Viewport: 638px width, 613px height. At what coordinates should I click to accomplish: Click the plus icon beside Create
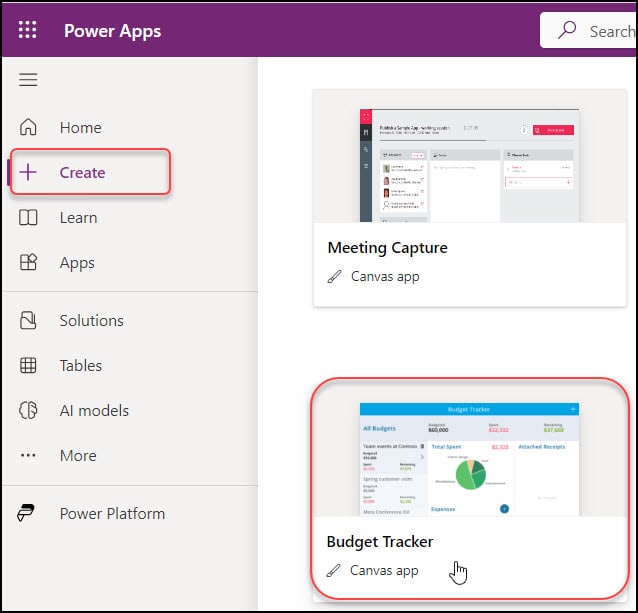[x=28, y=172]
